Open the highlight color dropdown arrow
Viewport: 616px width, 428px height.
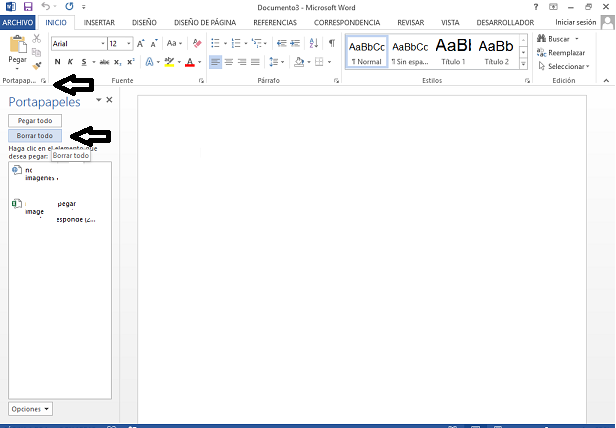coord(179,62)
